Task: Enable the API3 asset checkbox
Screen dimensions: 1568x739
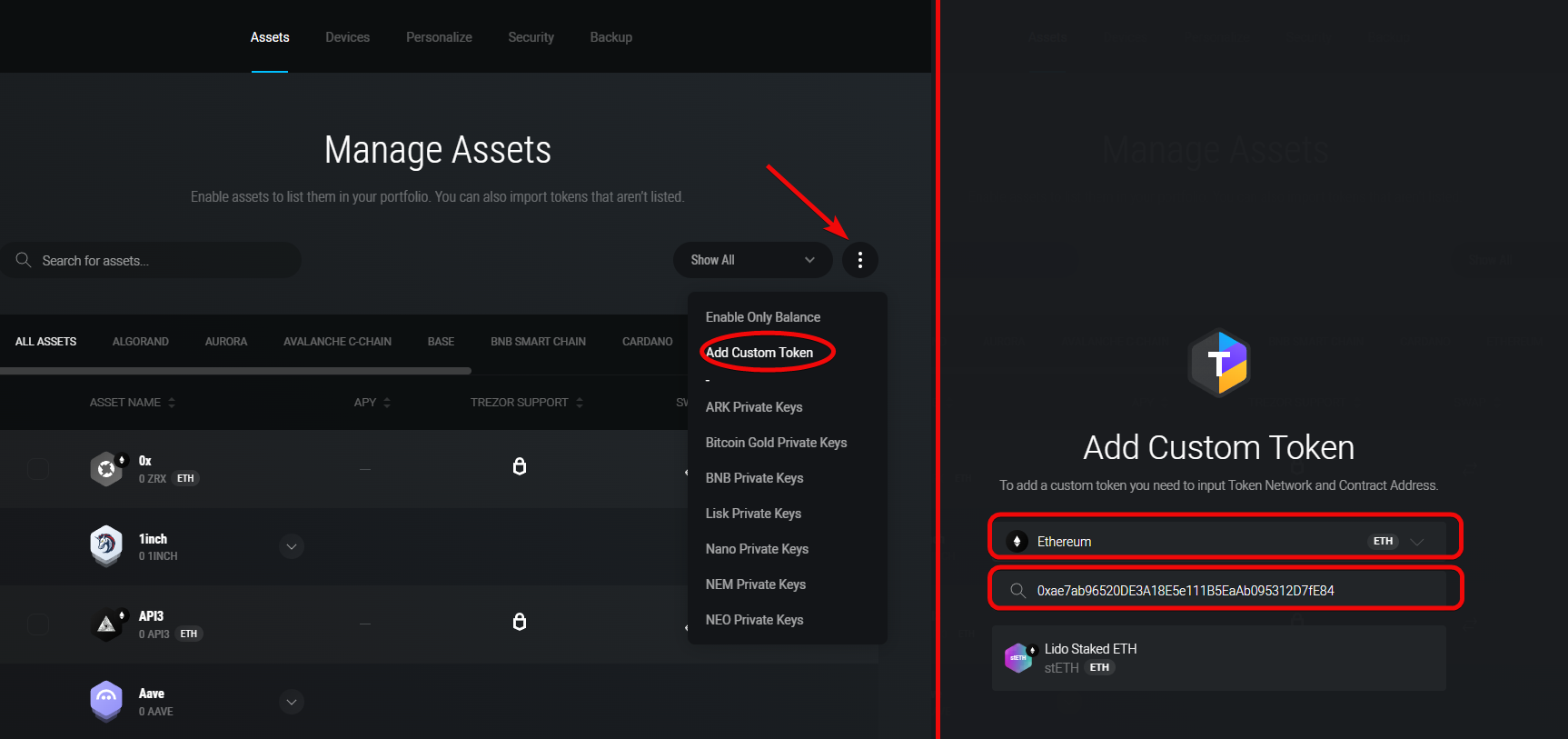Action: click(x=38, y=624)
